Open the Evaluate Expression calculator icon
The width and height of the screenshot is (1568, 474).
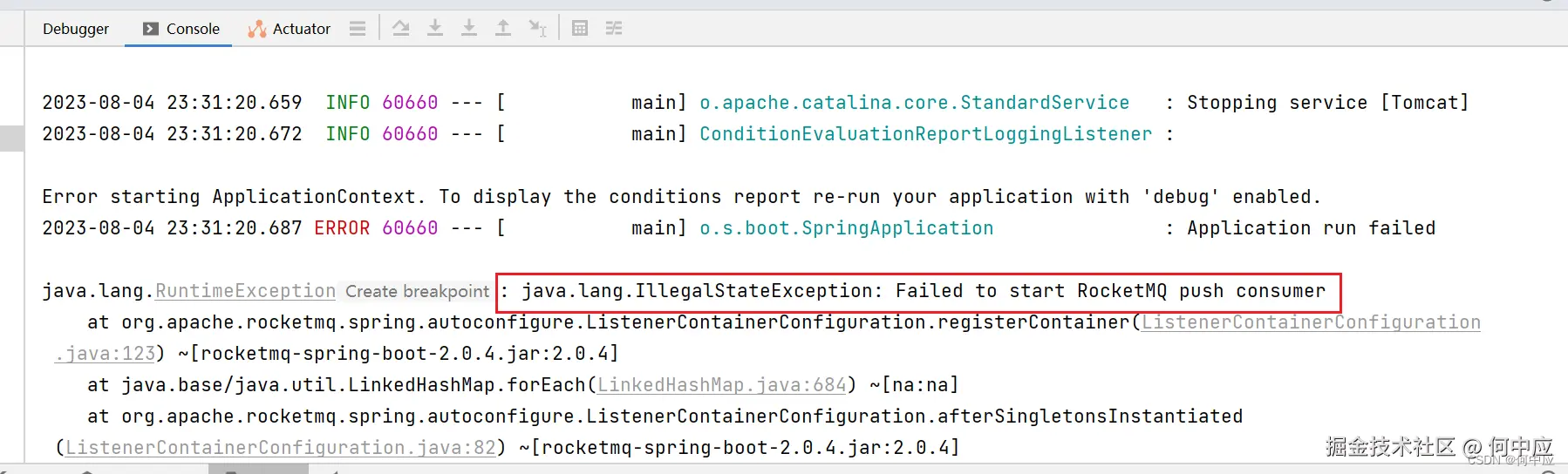click(x=580, y=29)
